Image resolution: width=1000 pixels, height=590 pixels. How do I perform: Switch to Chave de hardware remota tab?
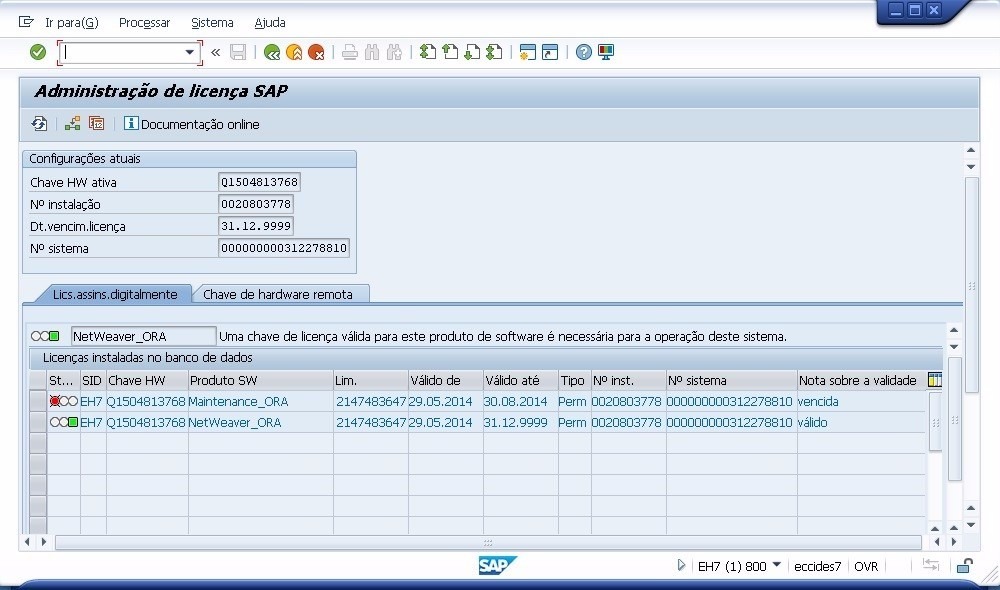tap(277, 295)
